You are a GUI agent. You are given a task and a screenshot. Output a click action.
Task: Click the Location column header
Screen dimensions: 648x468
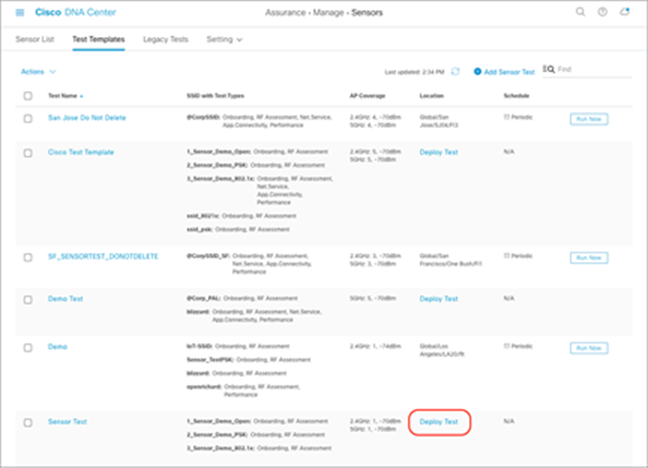tap(431, 96)
